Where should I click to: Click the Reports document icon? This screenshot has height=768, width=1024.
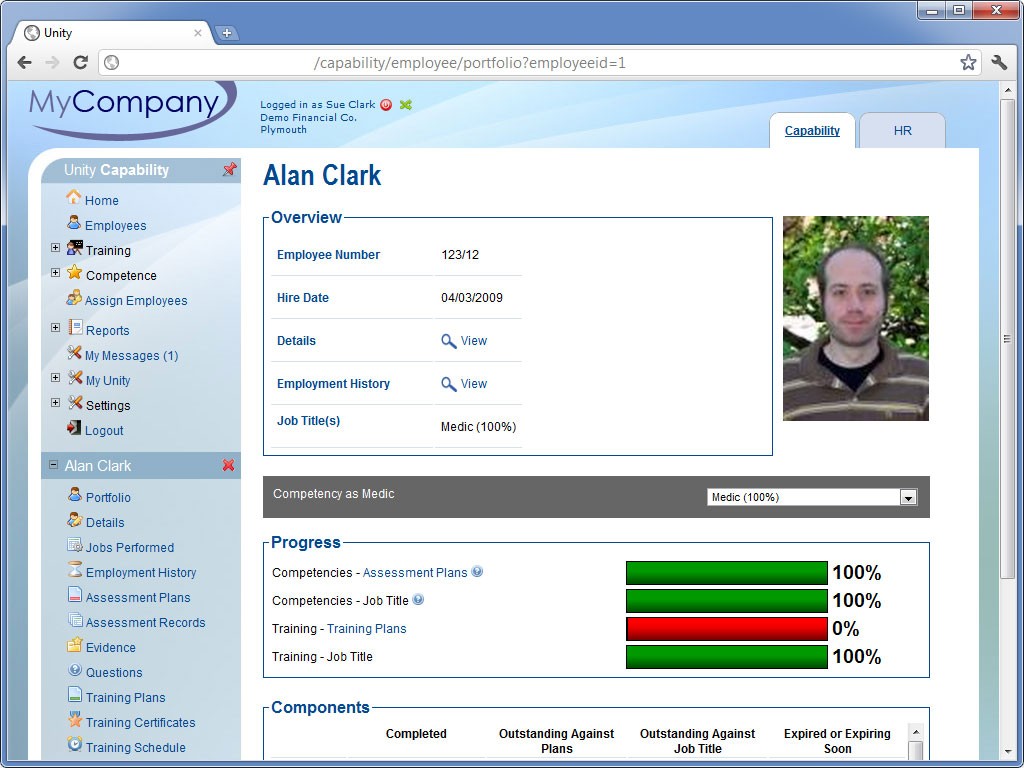click(x=76, y=327)
